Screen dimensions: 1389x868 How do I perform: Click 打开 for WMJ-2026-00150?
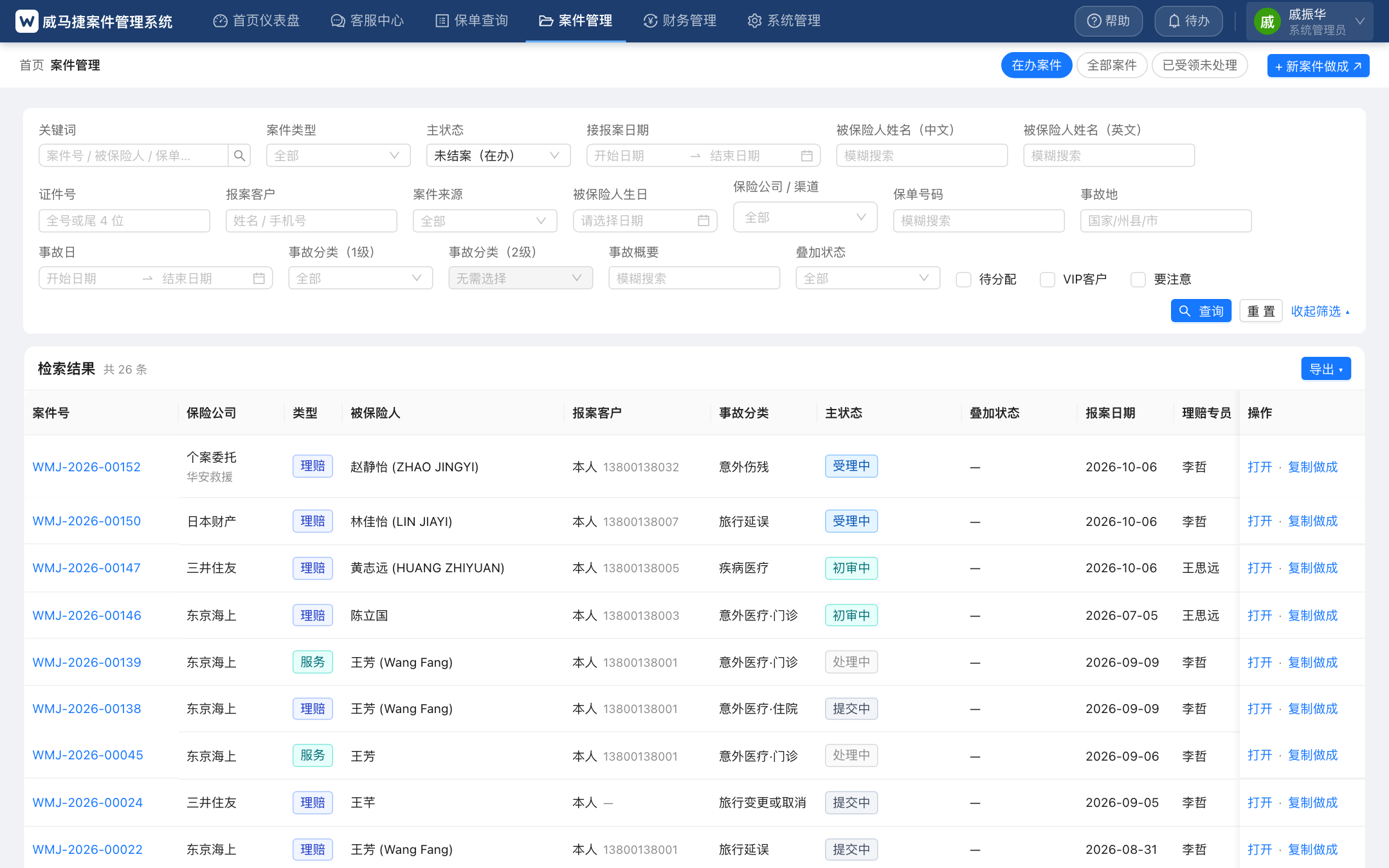click(1260, 521)
